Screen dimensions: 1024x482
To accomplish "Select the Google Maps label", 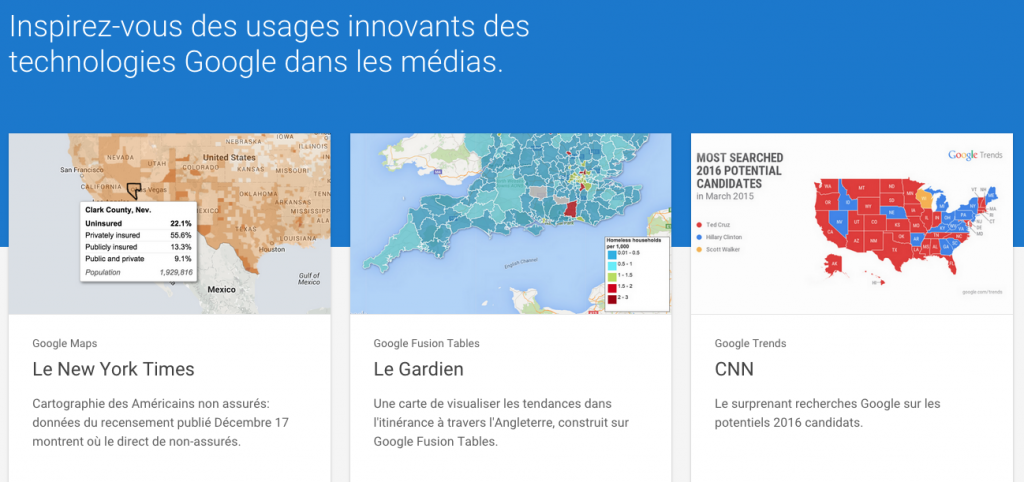I will [65, 343].
